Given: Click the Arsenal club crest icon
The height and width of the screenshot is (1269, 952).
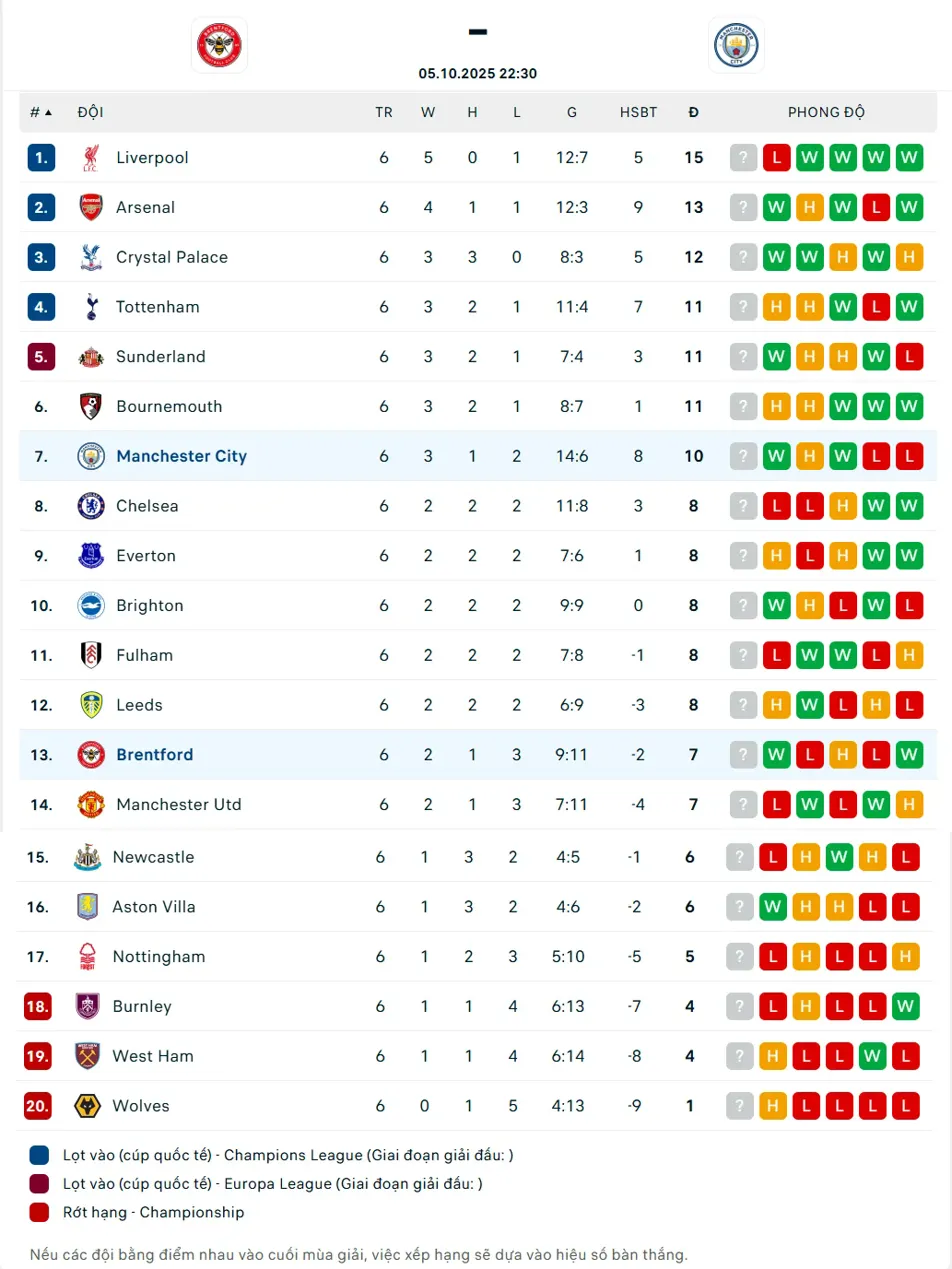Looking at the screenshot, I should 91,208.
